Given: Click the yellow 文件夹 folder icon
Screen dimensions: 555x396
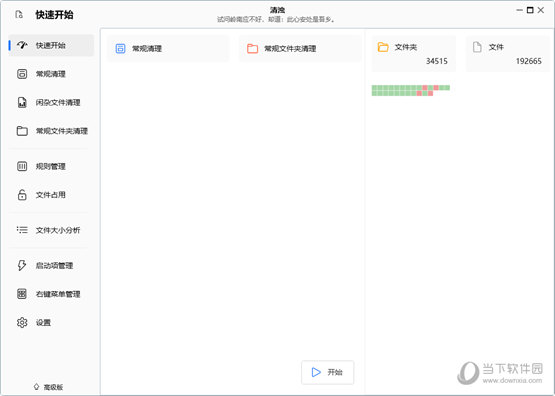Looking at the screenshot, I should (x=383, y=47).
